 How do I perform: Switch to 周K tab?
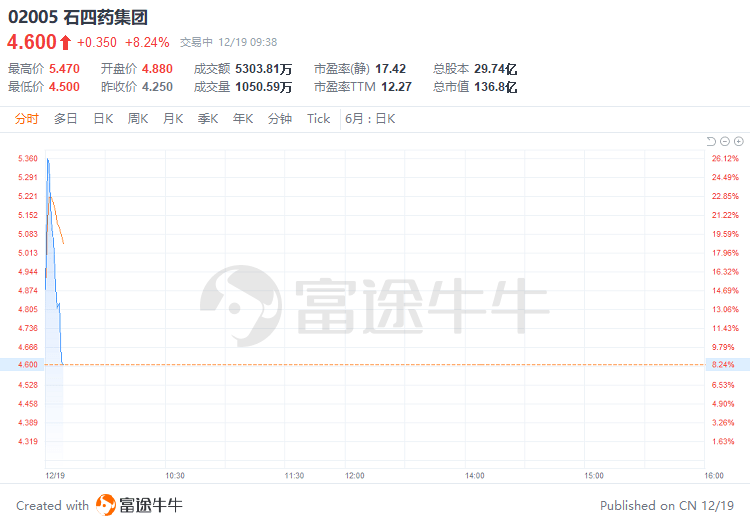point(138,119)
